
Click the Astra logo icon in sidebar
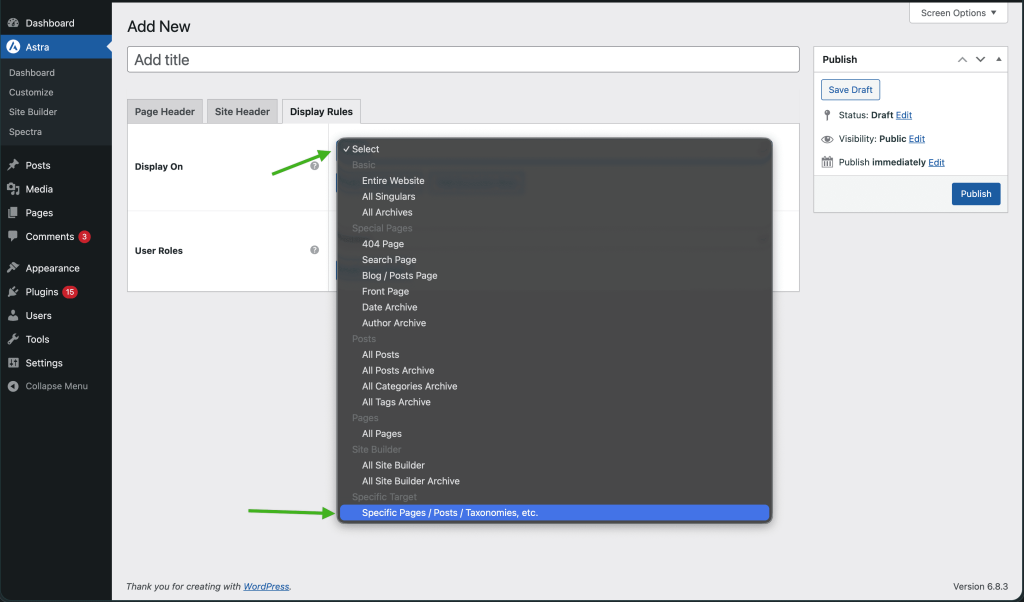tap(12, 46)
